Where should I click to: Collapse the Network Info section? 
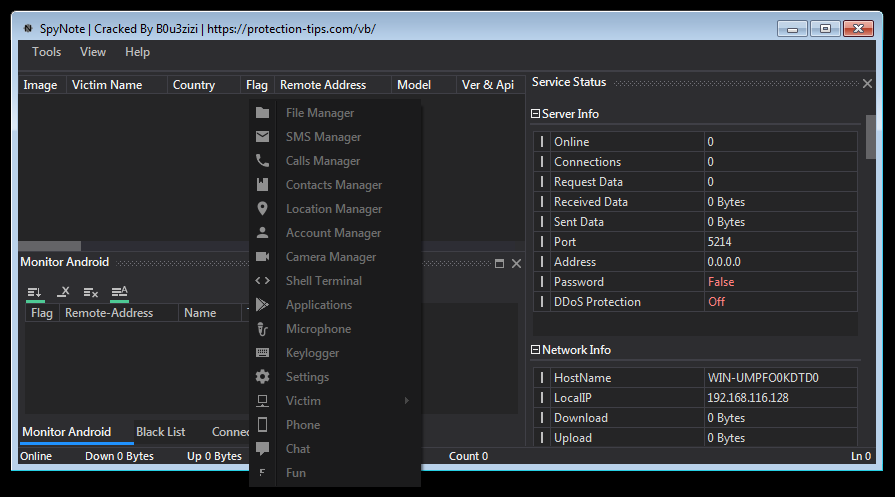click(535, 350)
